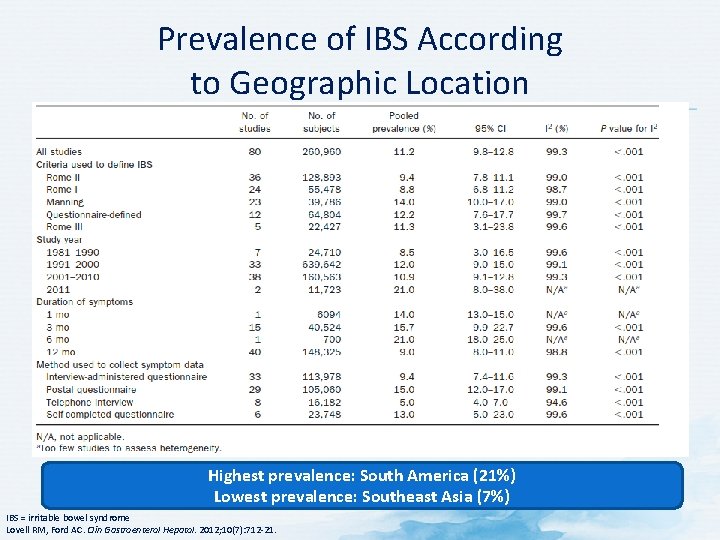Click the subjects value '113,978'
Viewport: 720px width, 540px height.
point(321,377)
